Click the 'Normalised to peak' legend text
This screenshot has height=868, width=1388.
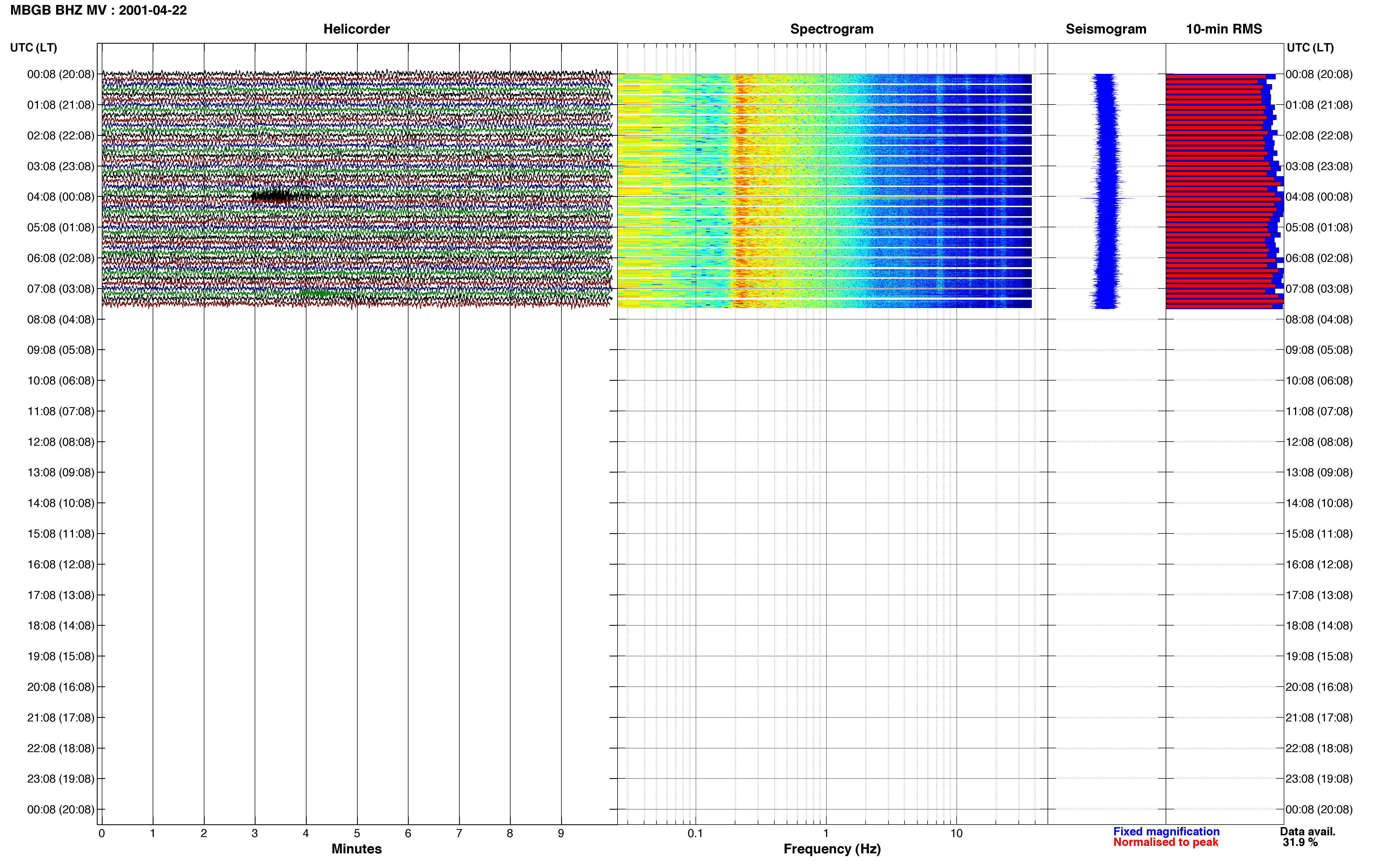(1165, 842)
